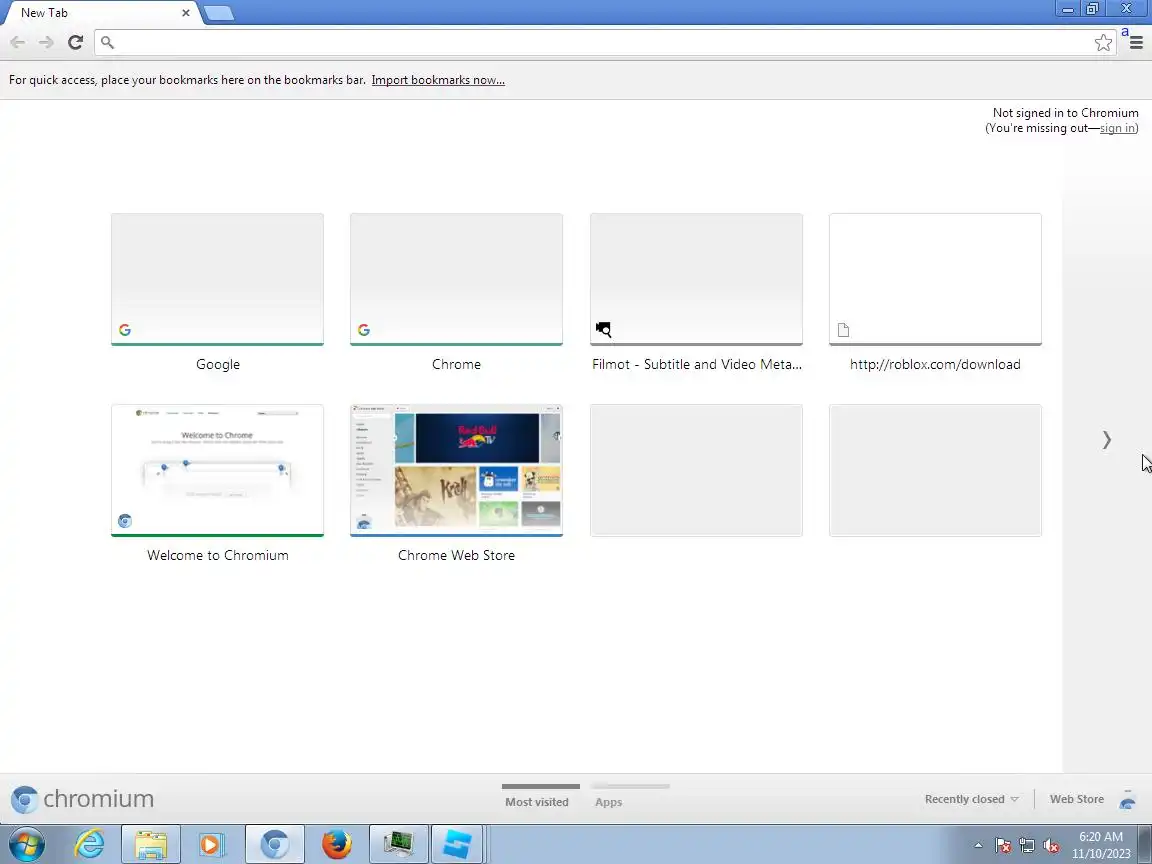Click Action Center flag tray icon
The width and height of the screenshot is (1152, 864).
pyautogui.click(x=1003, y=846)
